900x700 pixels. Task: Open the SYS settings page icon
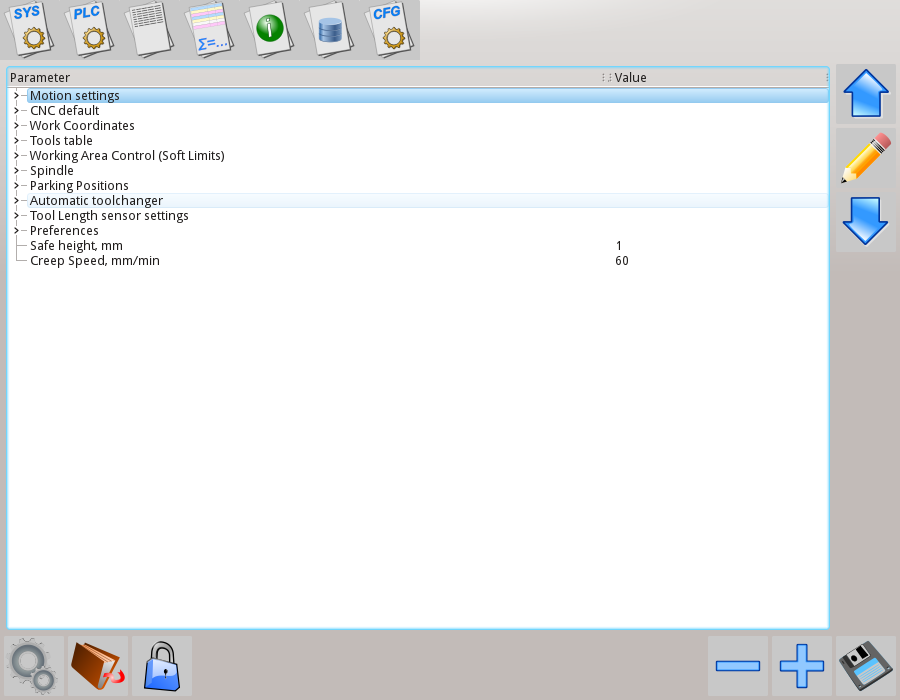tap(32, 28)
